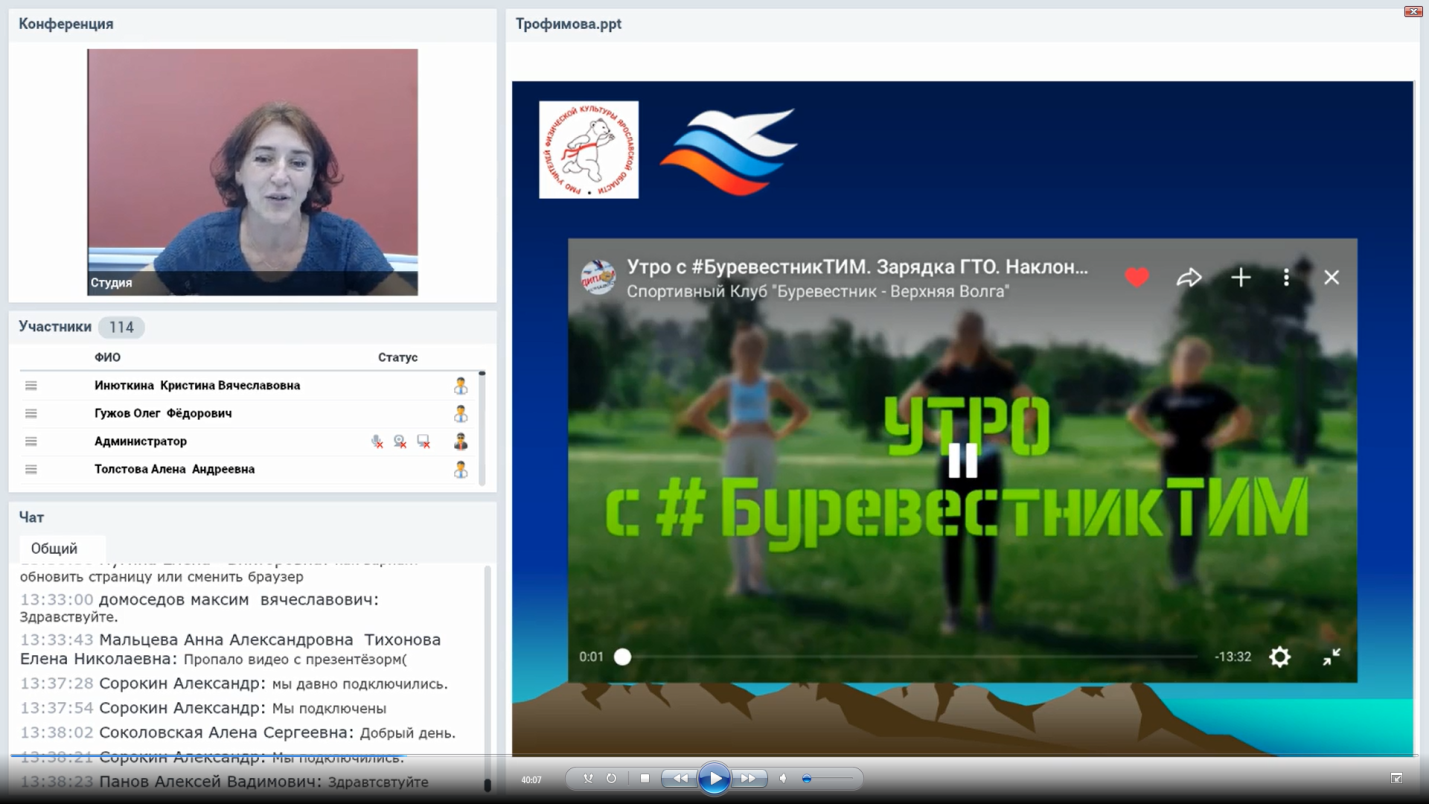The width and height of the screenshot is (1429, 804).
Task: Click the participants list scrollbar
Action: 482,428
